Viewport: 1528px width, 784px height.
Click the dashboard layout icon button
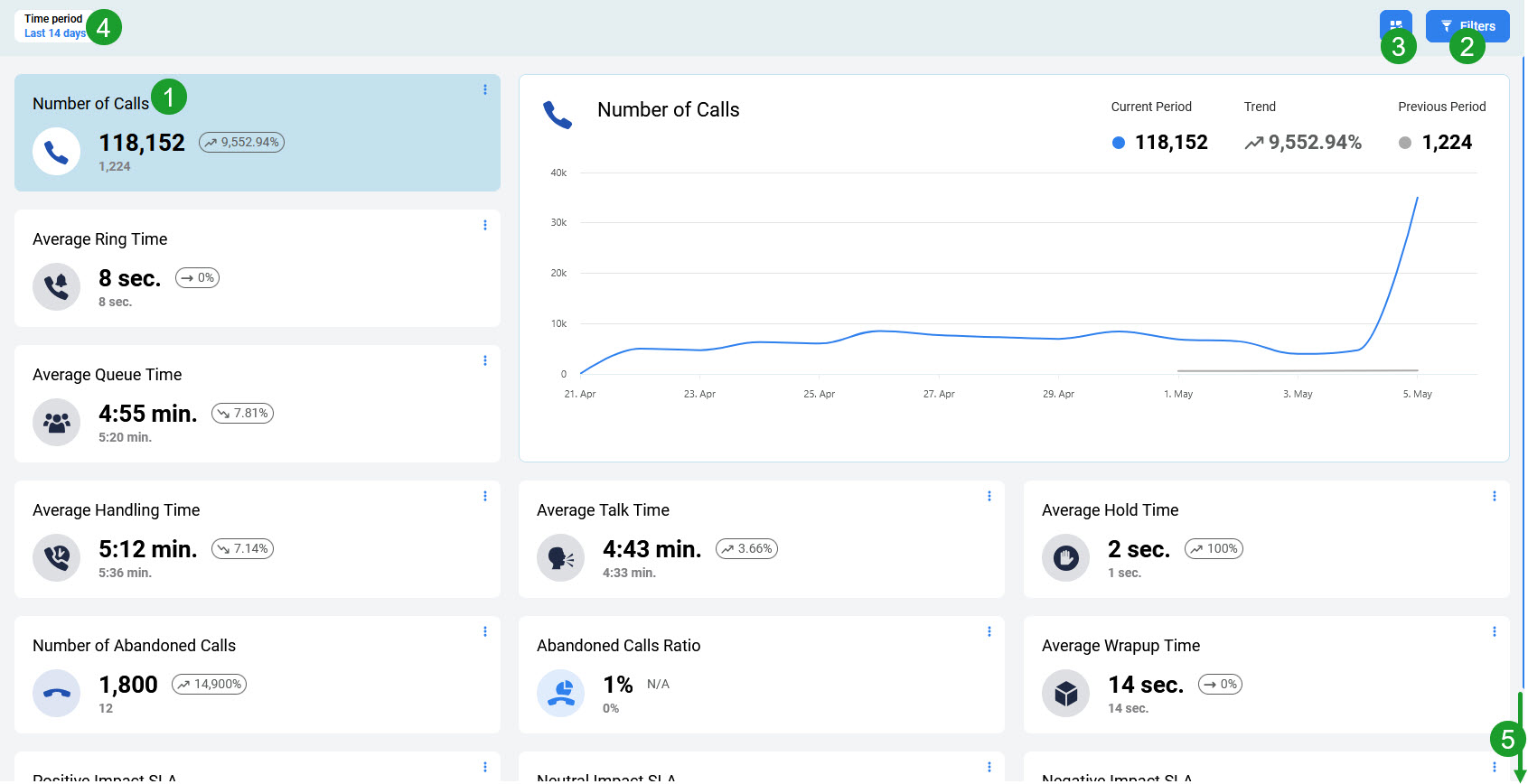point(1395,24)
